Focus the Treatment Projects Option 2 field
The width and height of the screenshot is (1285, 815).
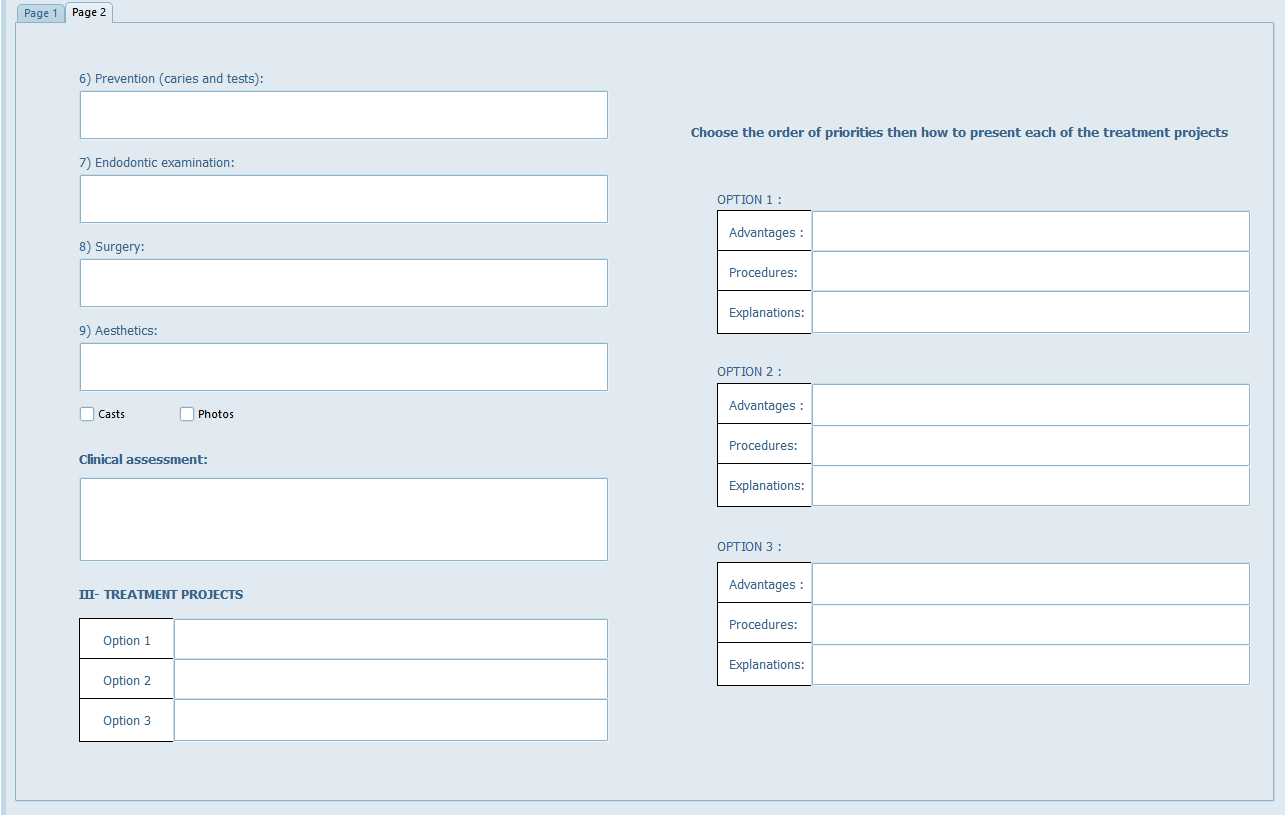390,680
